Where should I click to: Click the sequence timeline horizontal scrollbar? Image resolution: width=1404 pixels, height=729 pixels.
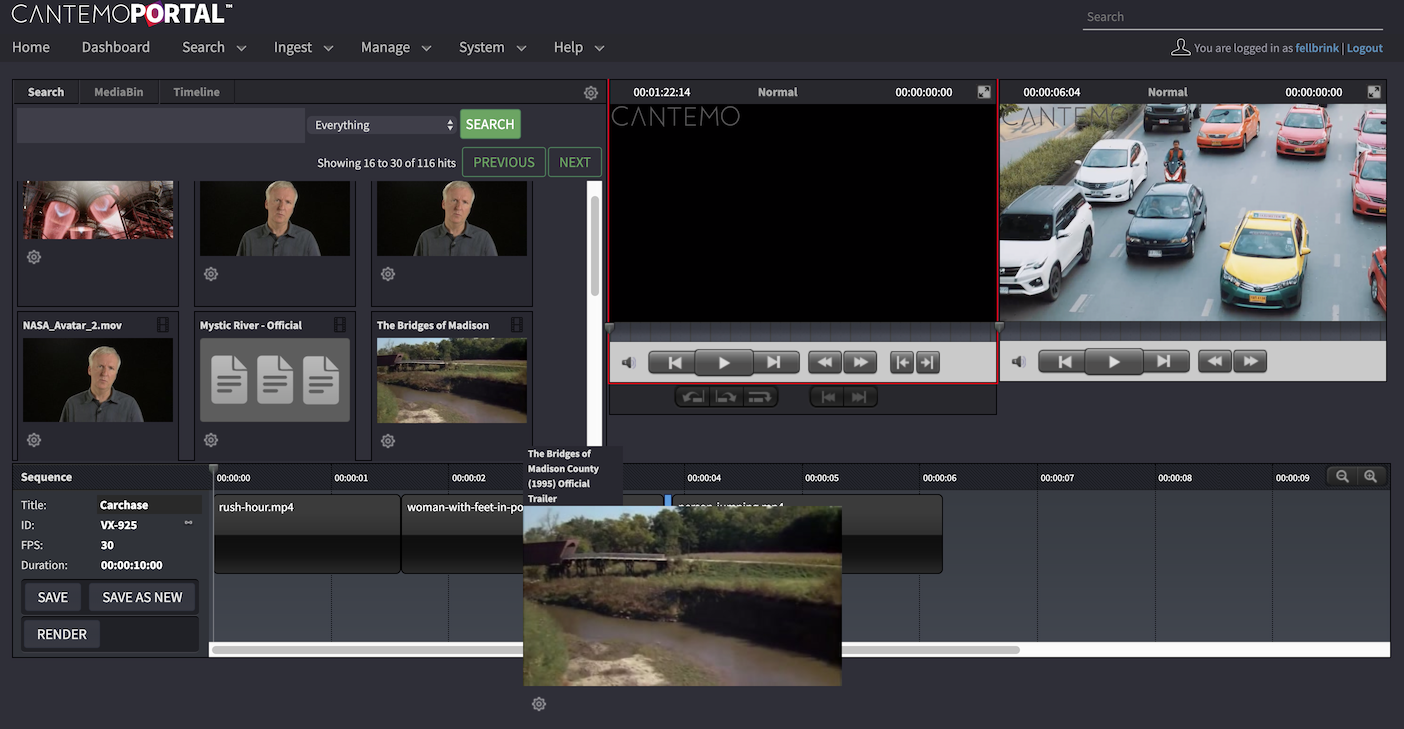click(616, 650)
